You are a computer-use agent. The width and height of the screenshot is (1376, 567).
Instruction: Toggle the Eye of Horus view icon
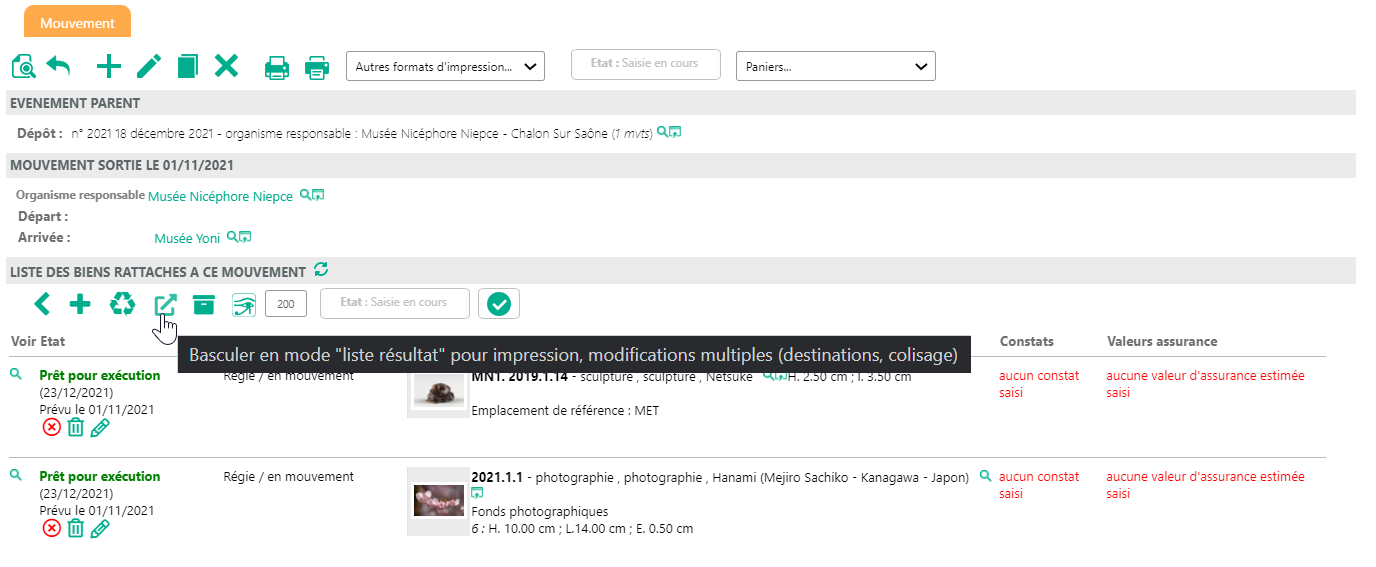point(244,304)
